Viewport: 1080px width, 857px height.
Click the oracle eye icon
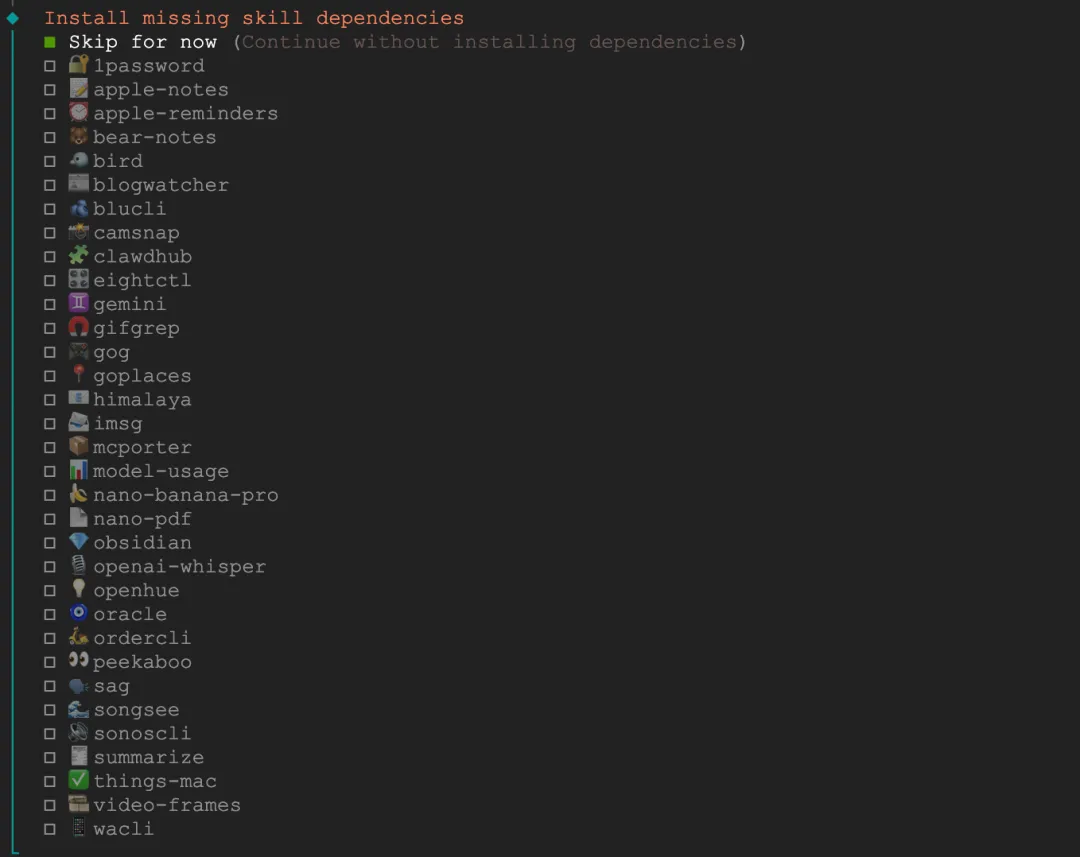point(79,614)
